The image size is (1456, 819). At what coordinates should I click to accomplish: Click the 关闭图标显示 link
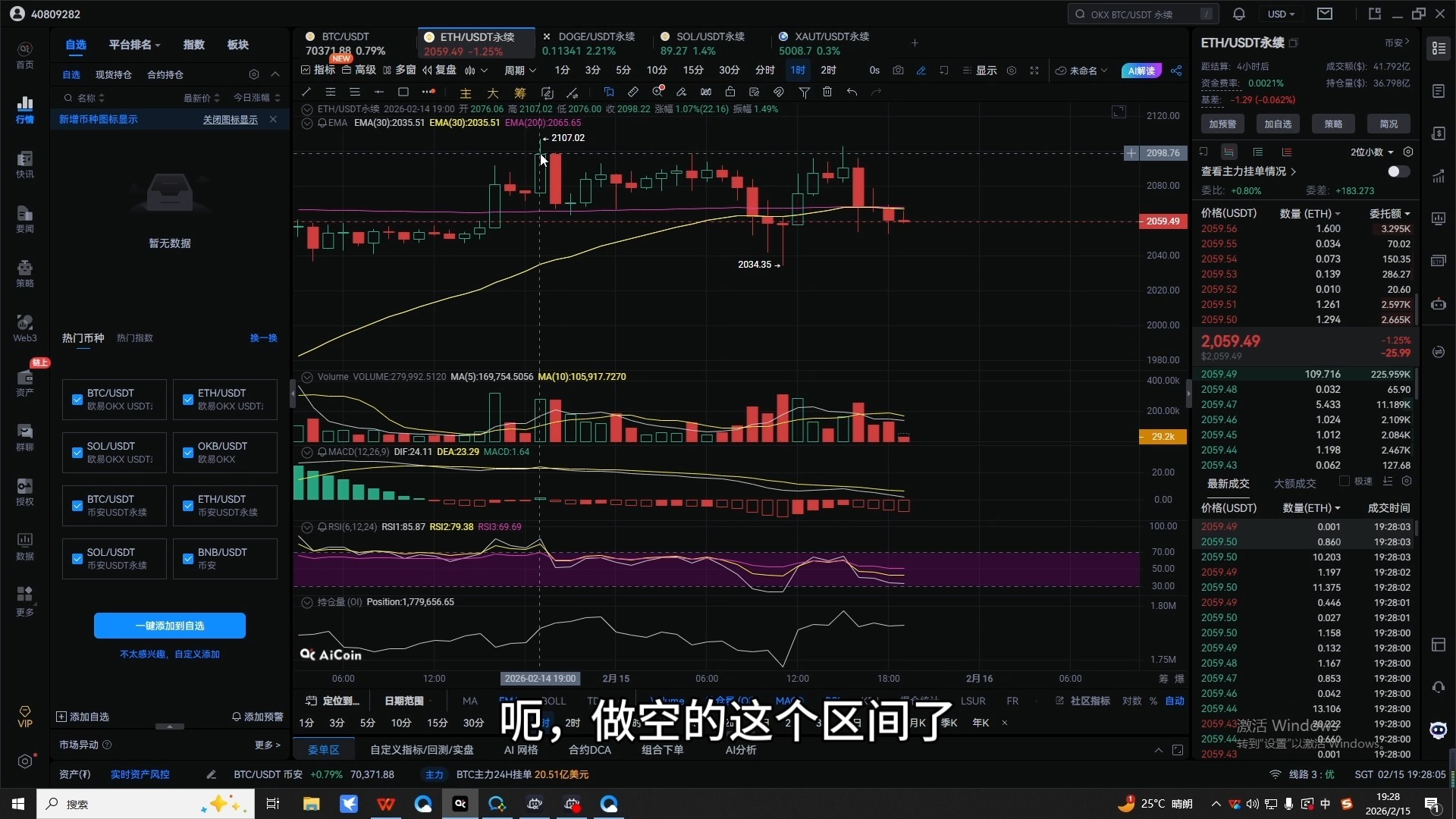(231, 120)
